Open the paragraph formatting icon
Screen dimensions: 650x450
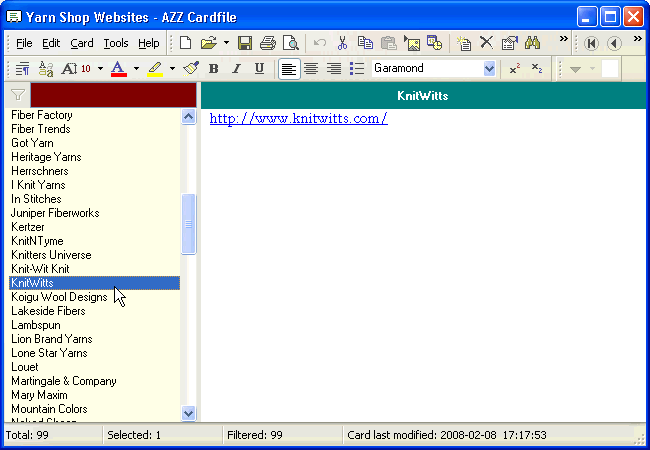pos(22,68)
